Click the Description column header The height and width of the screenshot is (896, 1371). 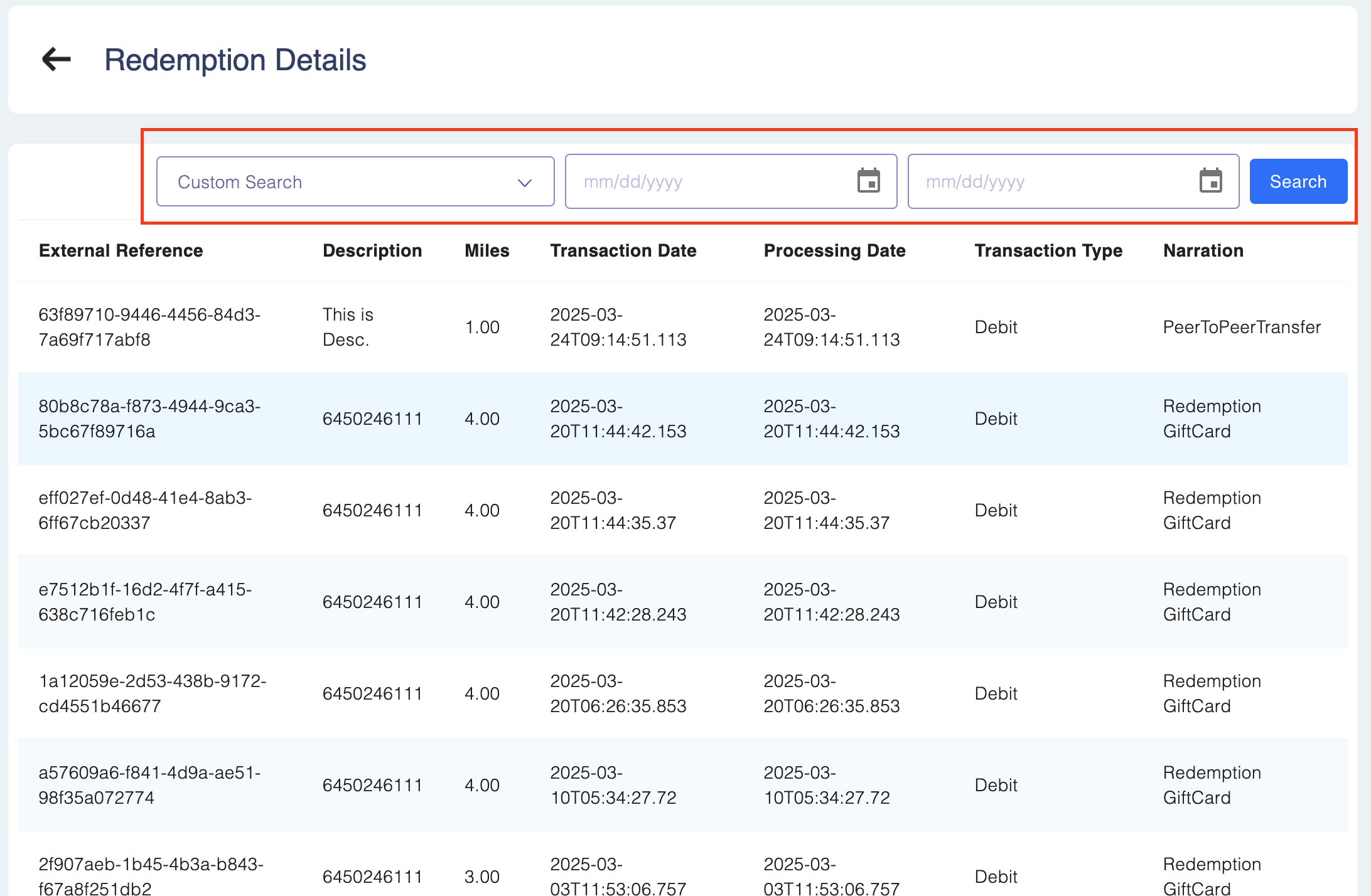coord(372,251)
